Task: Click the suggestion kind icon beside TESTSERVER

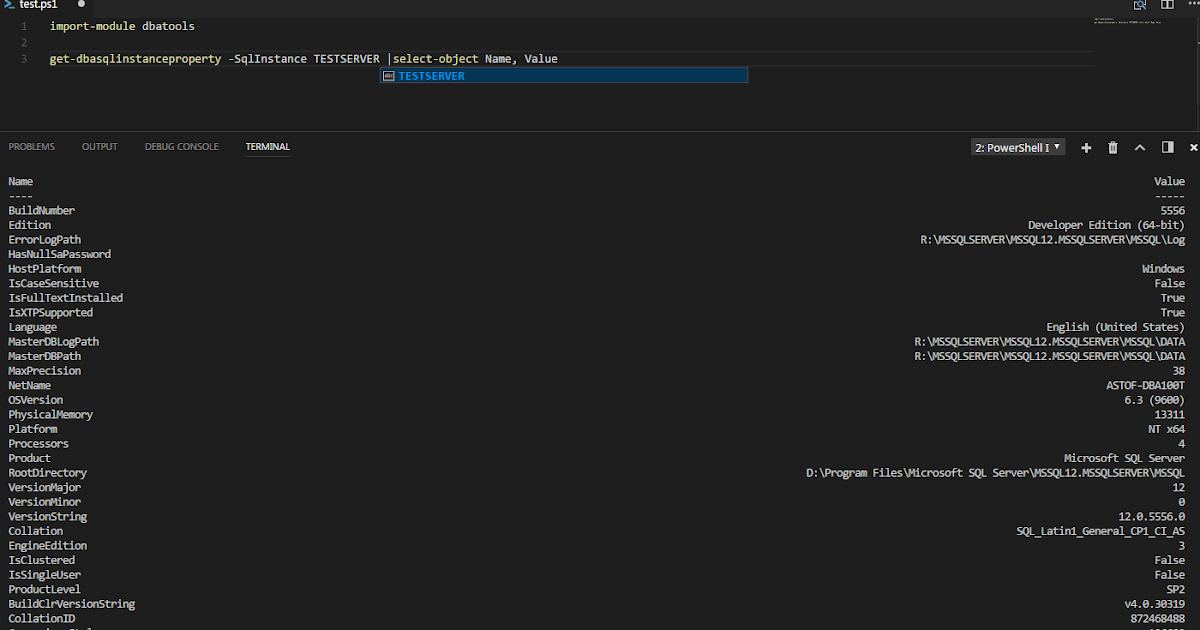Action: pyautogui.click(x=389, y=75)
